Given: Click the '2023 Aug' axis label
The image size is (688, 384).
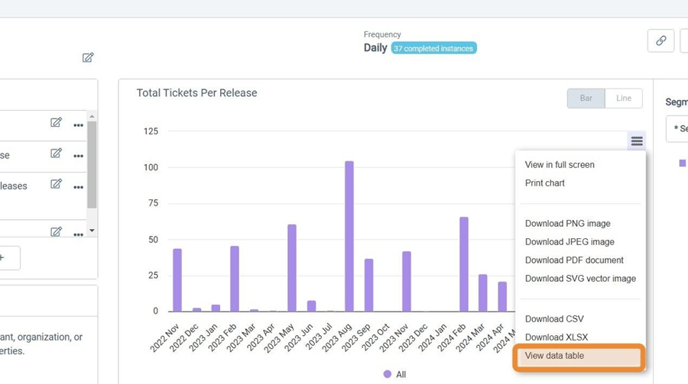Looking at the screenshot, I should (337, 338).
